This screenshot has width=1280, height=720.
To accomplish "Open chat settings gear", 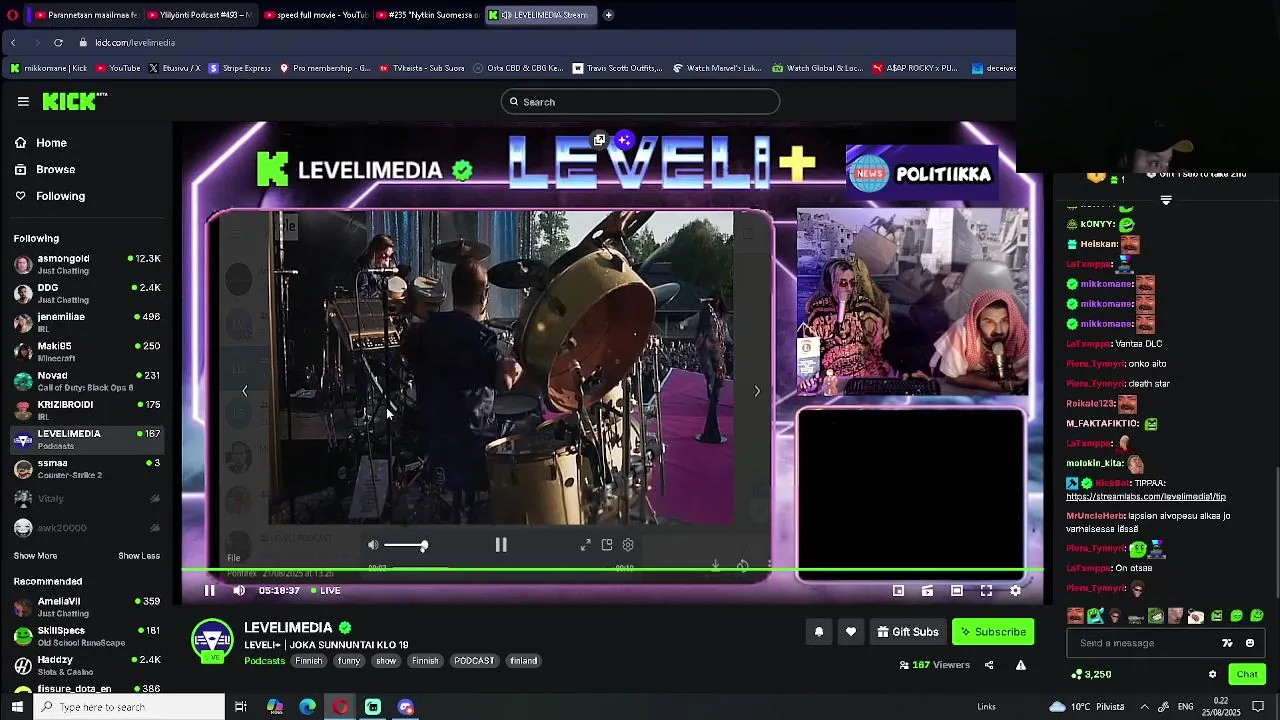I will click(1213, 674).
